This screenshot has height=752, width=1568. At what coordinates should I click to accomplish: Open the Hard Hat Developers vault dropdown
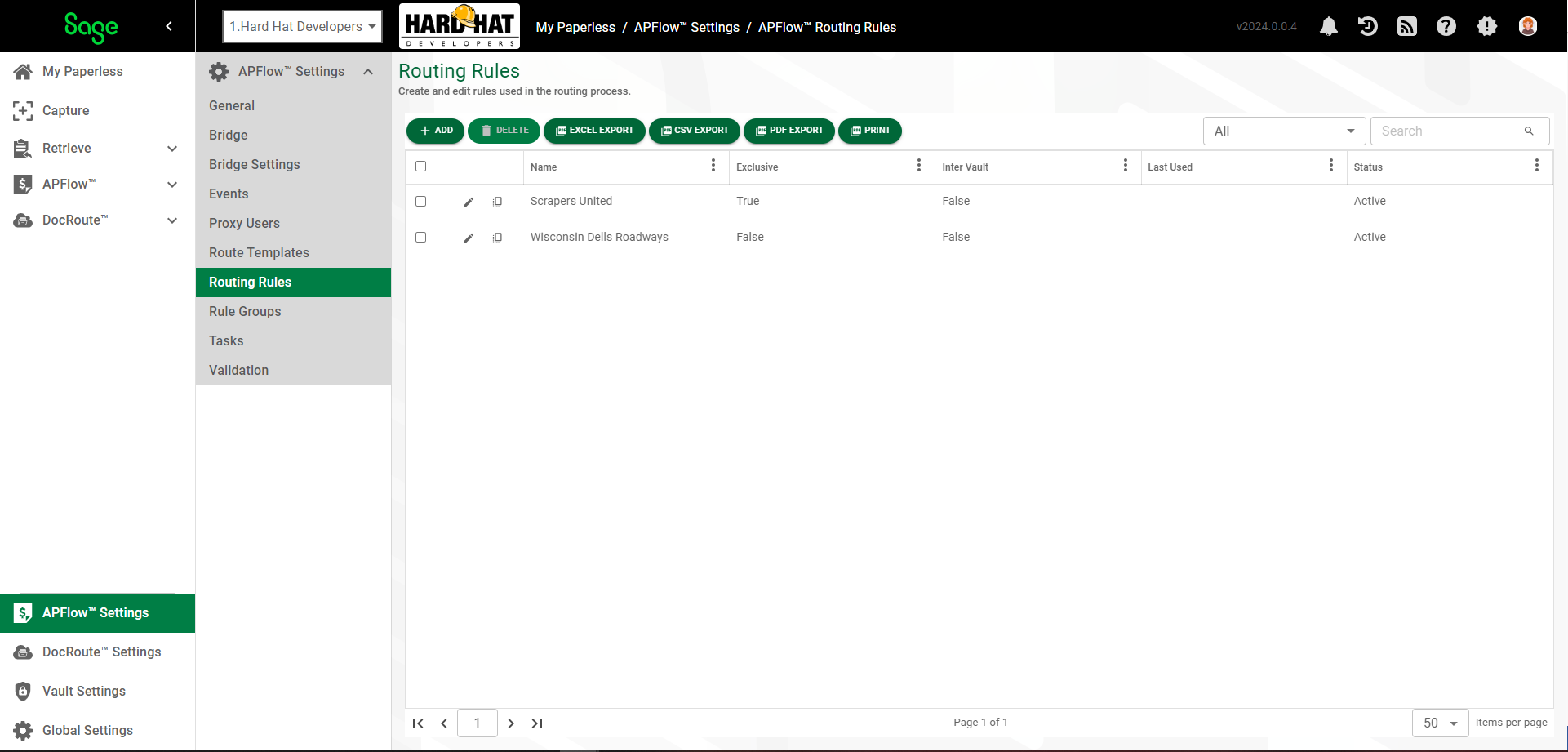point(302,26)
